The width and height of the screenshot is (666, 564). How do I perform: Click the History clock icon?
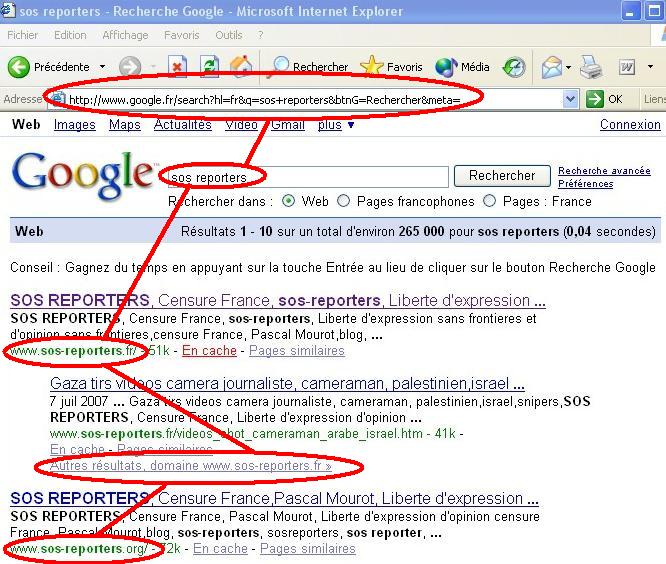coord(514,67)
